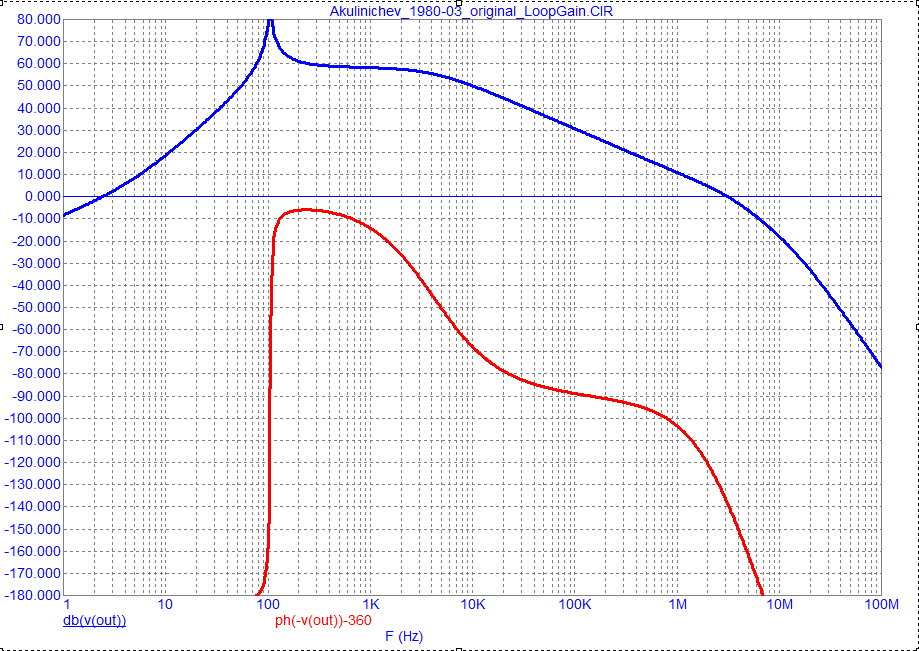Click the 10K frequency axis label
This screenshot has height=651, width=919.
coord(472,604)
